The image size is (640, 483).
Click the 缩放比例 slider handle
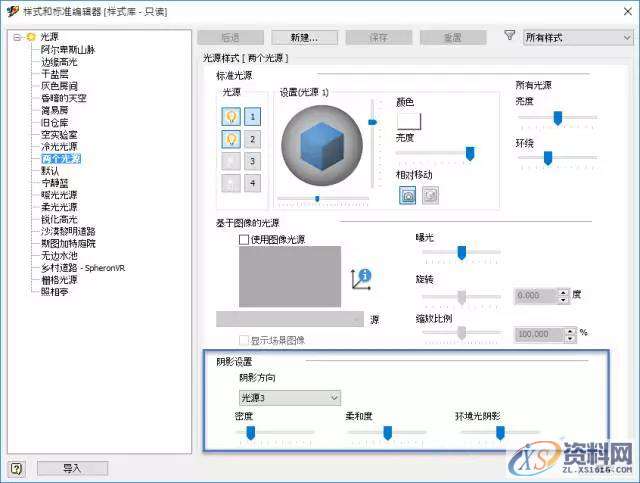[x=462, y=333]
